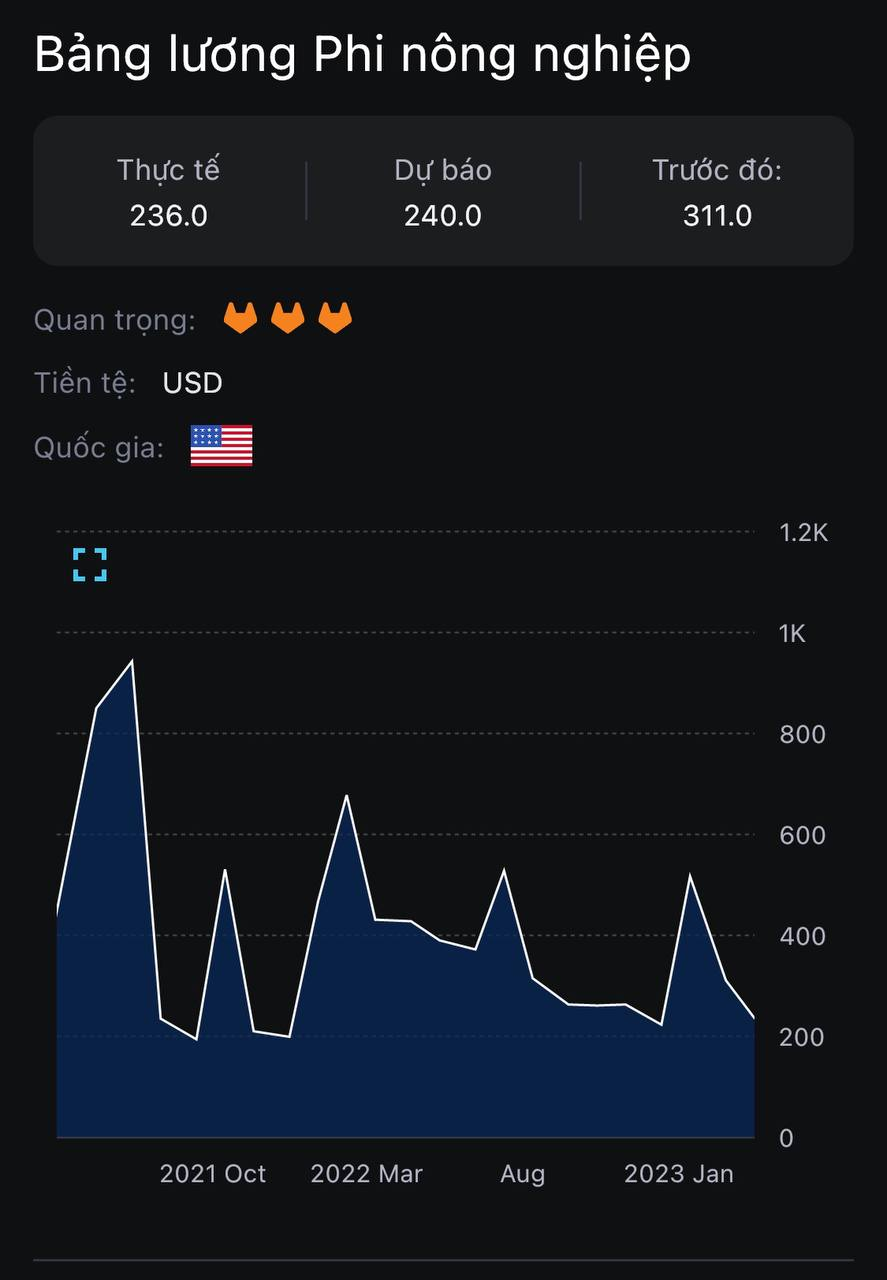This screenshot has height=1280, width=887.
Task: Click the Bảng lương Phi nông nghiệp title
Action: tap(362, 57)
